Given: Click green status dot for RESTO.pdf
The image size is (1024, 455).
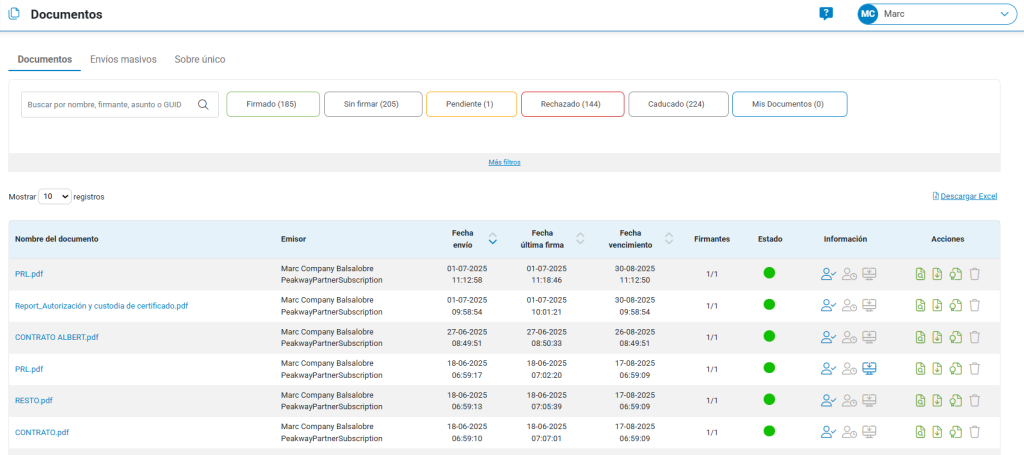Looking at the screenshot, I should click(x=769, y=400).
